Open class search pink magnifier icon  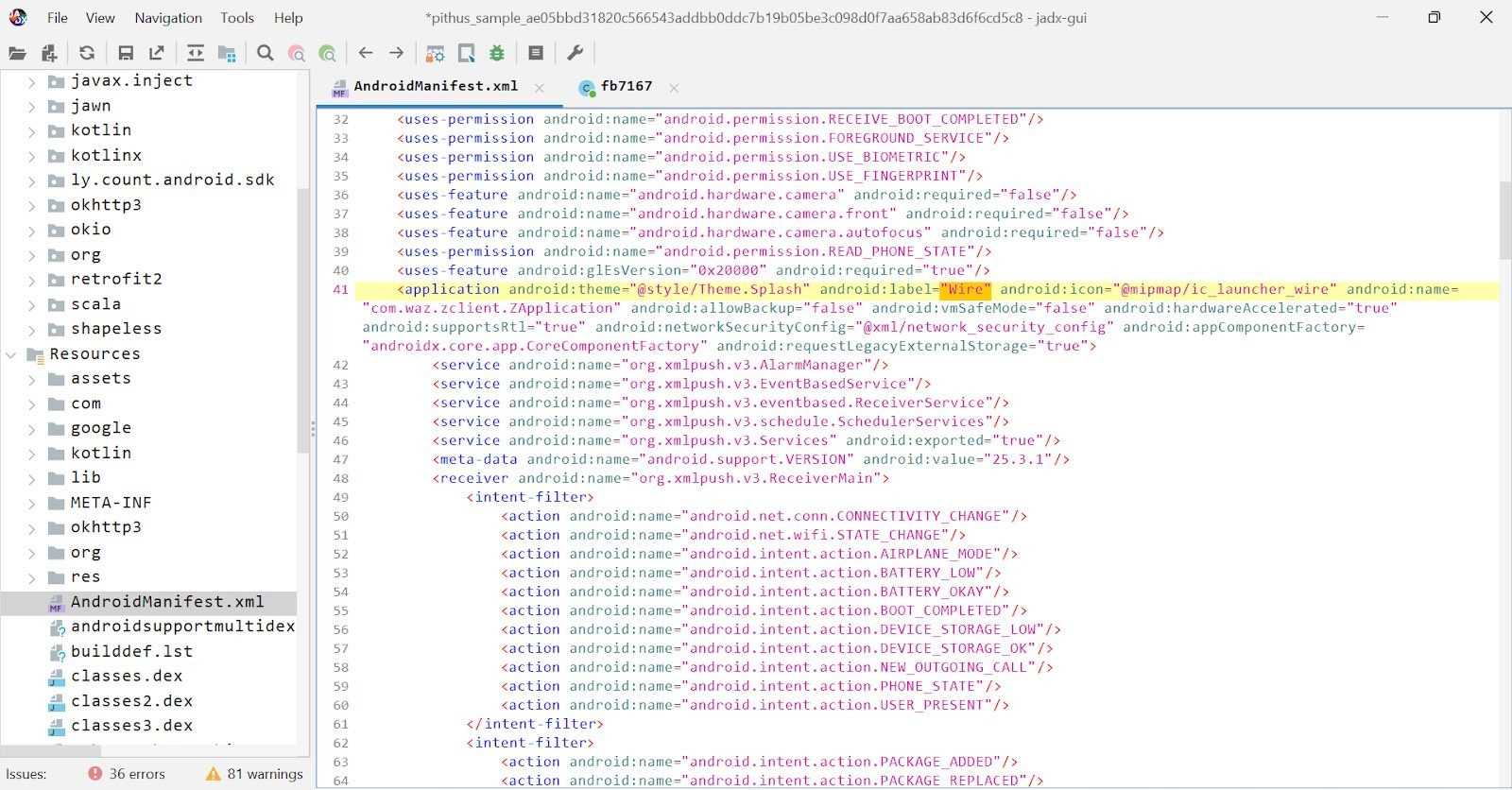[297, 54]
